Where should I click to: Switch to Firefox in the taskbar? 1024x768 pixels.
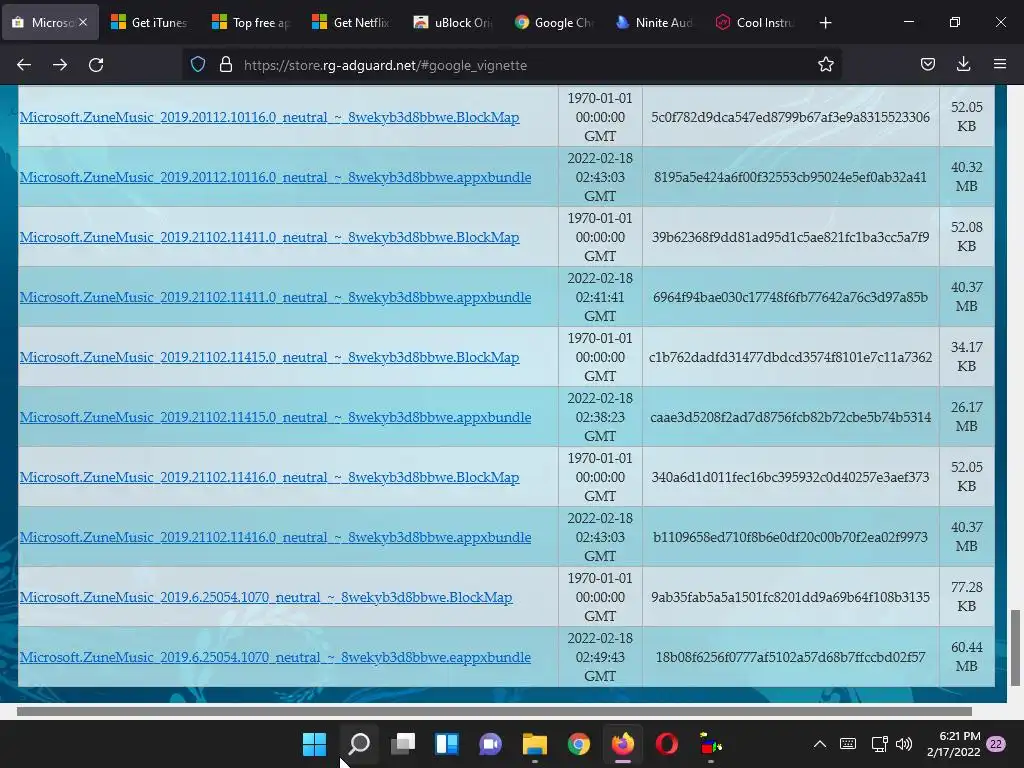(622, 744)
